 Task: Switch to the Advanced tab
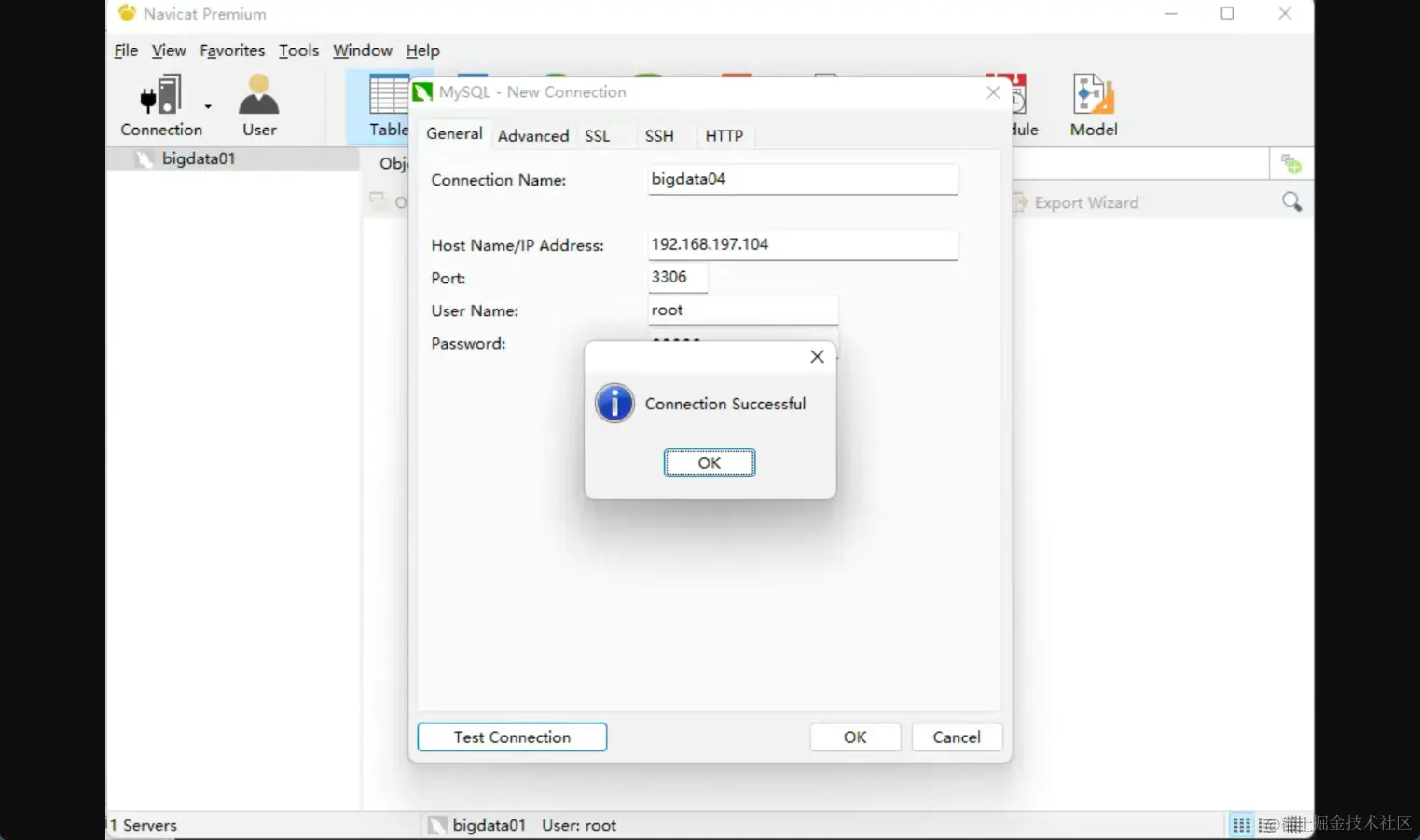click(533, 136)
